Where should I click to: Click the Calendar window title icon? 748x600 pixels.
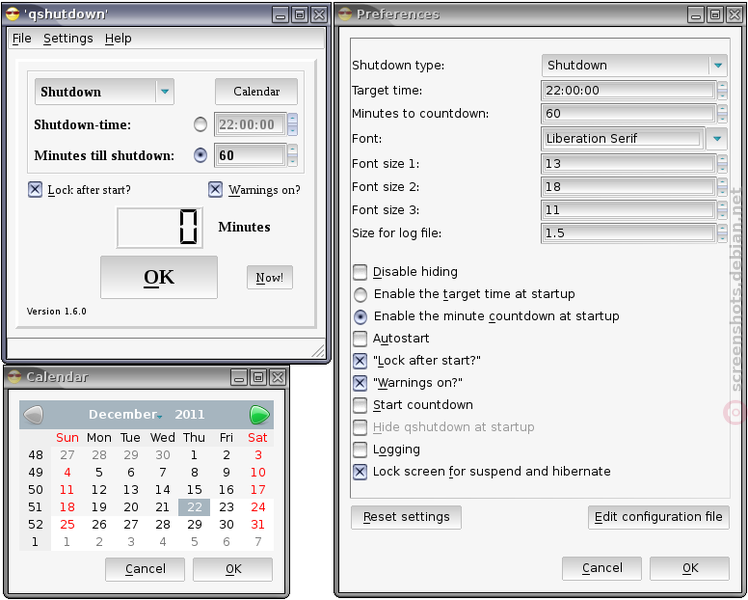pyautogui.click(x=15, y=377)
